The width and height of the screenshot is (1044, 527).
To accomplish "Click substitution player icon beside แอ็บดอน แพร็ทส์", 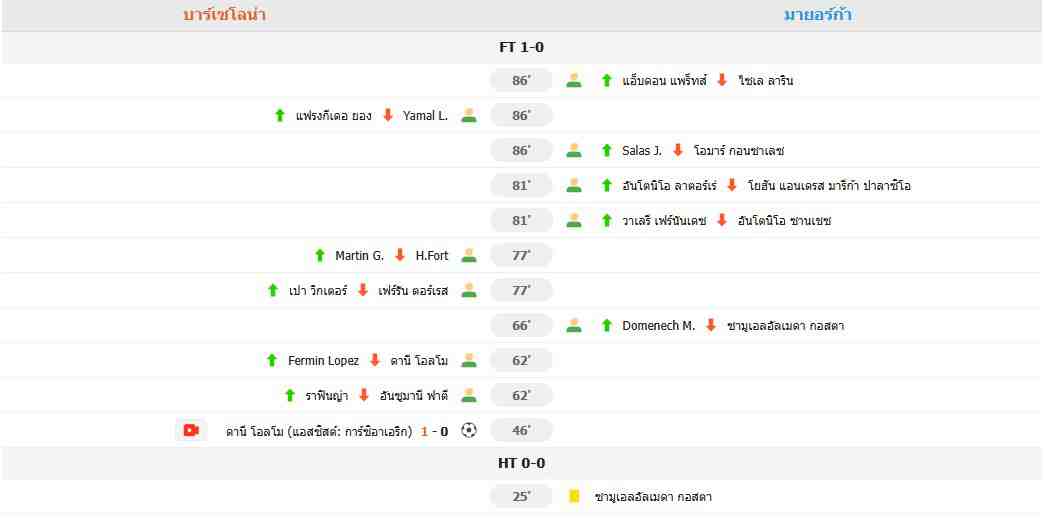I will 574,81.
